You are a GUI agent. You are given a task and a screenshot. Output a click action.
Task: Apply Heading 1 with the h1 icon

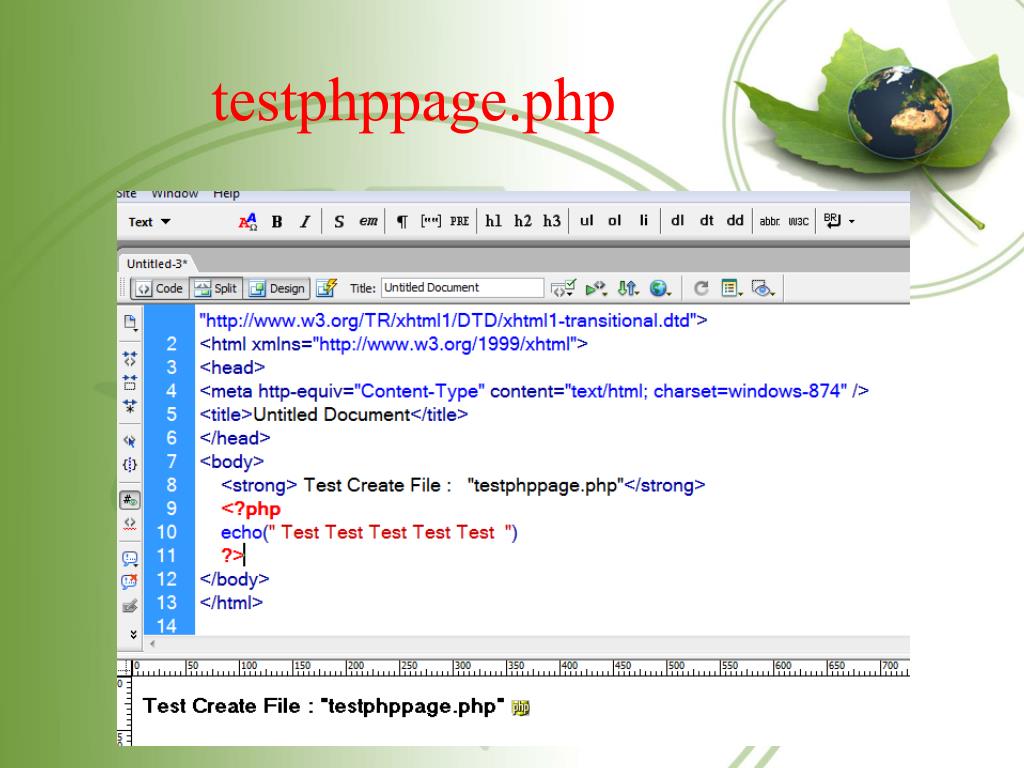[x=493, y=221]
